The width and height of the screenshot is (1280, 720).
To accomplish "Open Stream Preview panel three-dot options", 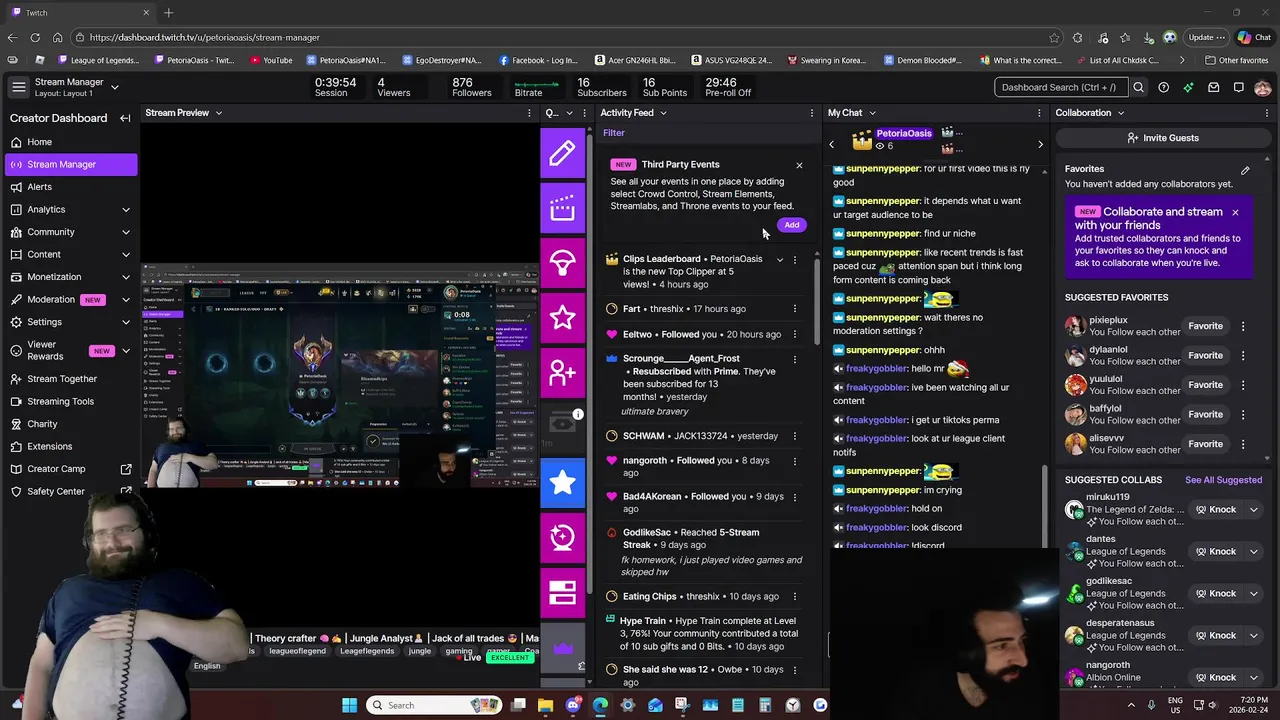I will pos(529,113).
